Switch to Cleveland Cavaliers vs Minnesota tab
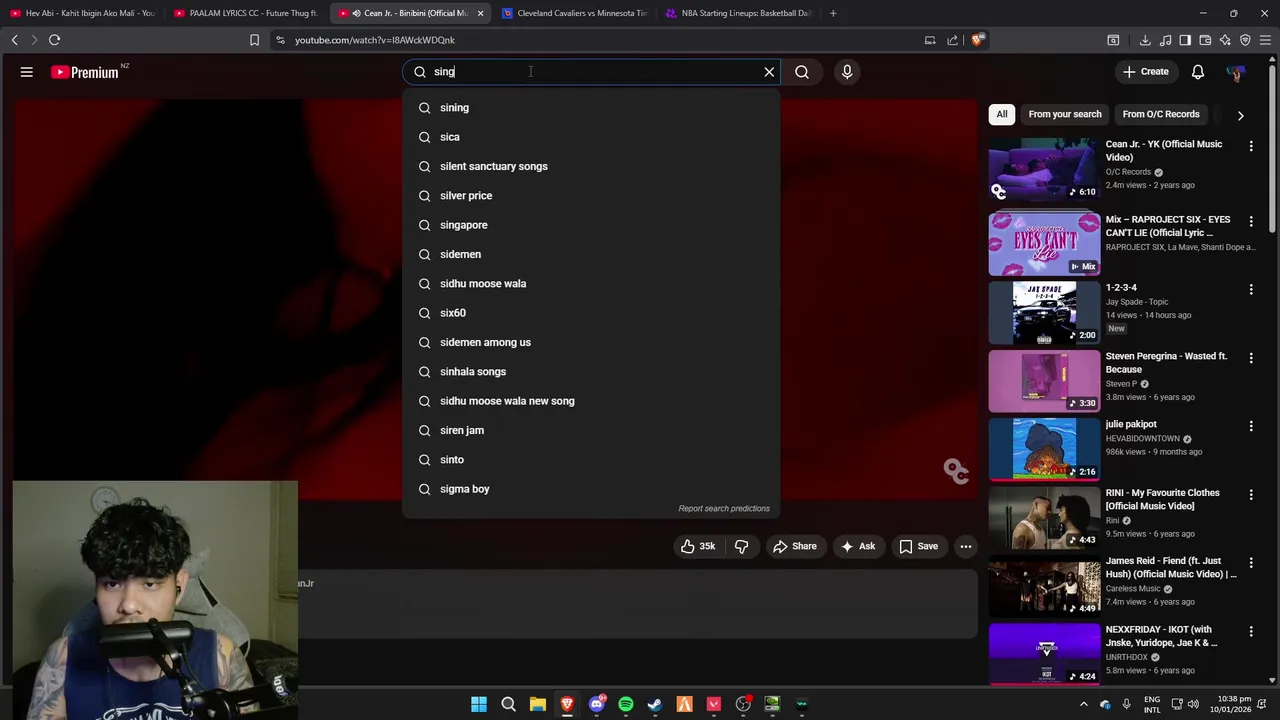The height and width of the screenshot is (720, 1280). coord(574,13)
